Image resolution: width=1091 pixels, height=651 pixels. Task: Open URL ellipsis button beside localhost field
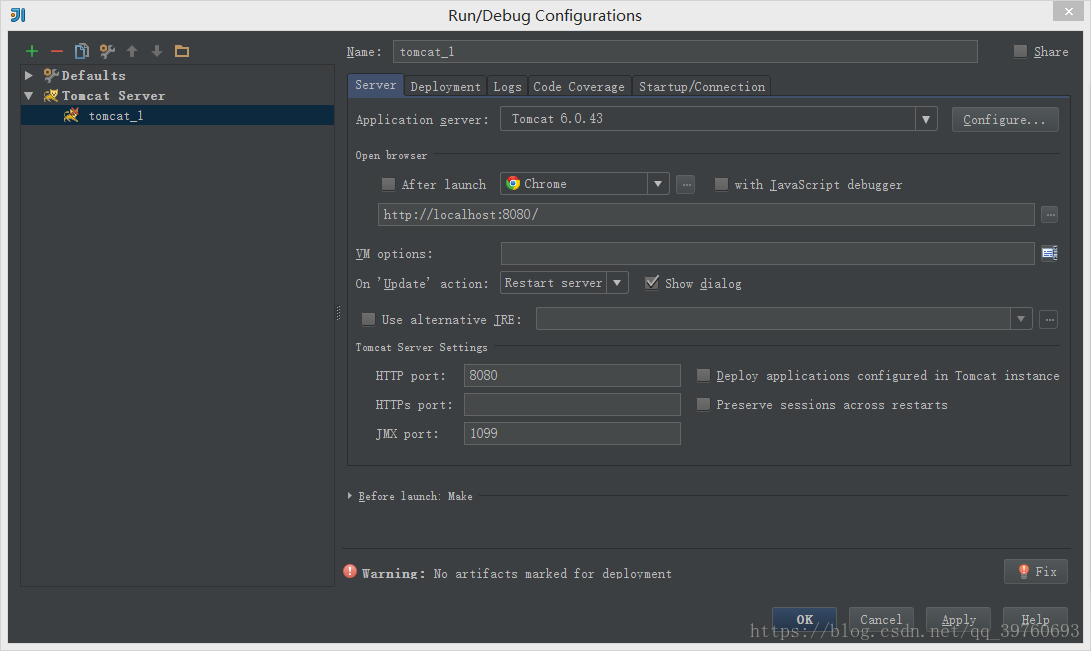tap(1050, 215)
